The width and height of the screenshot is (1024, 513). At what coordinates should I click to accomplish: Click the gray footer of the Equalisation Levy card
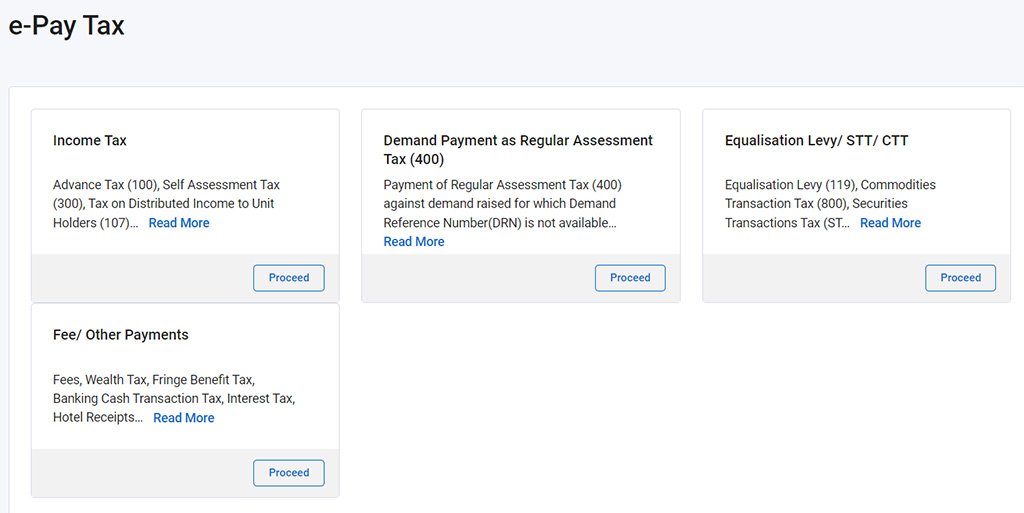coord(810,278)
